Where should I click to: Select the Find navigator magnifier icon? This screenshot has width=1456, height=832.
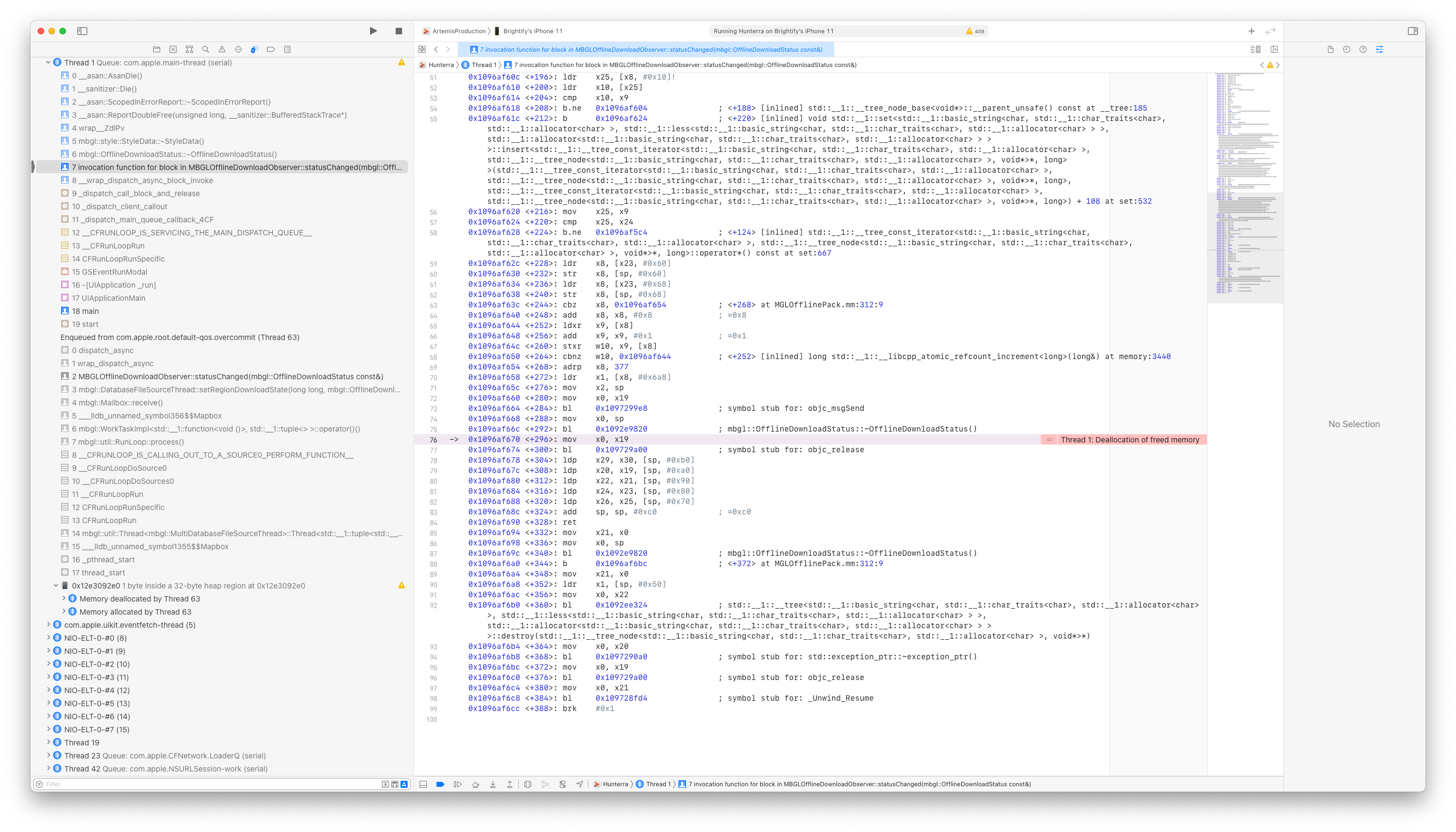205,49
